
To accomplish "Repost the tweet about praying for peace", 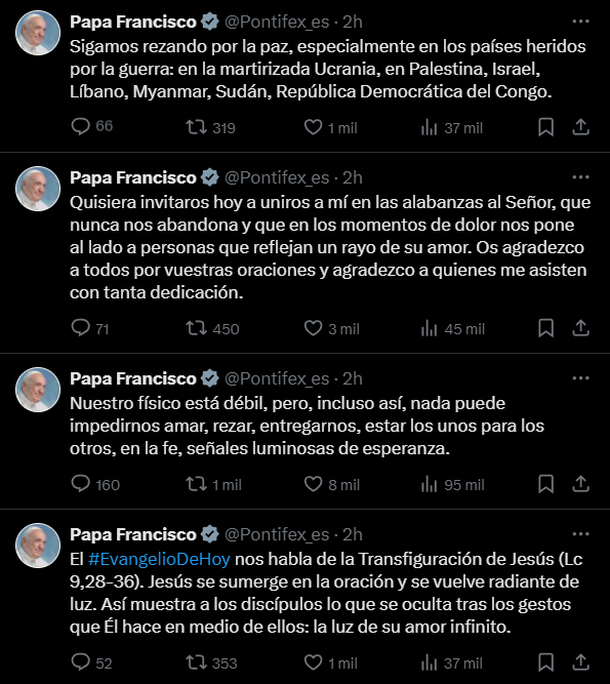I will [197, 127].
